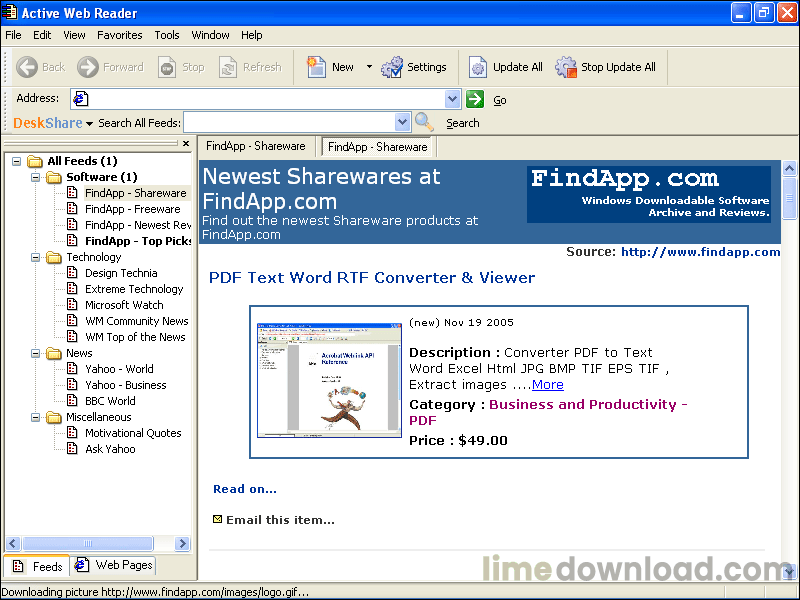Click the New feed icon
Image resolution: width=800 pixels, height=600 pixels.
coord(316,67)
